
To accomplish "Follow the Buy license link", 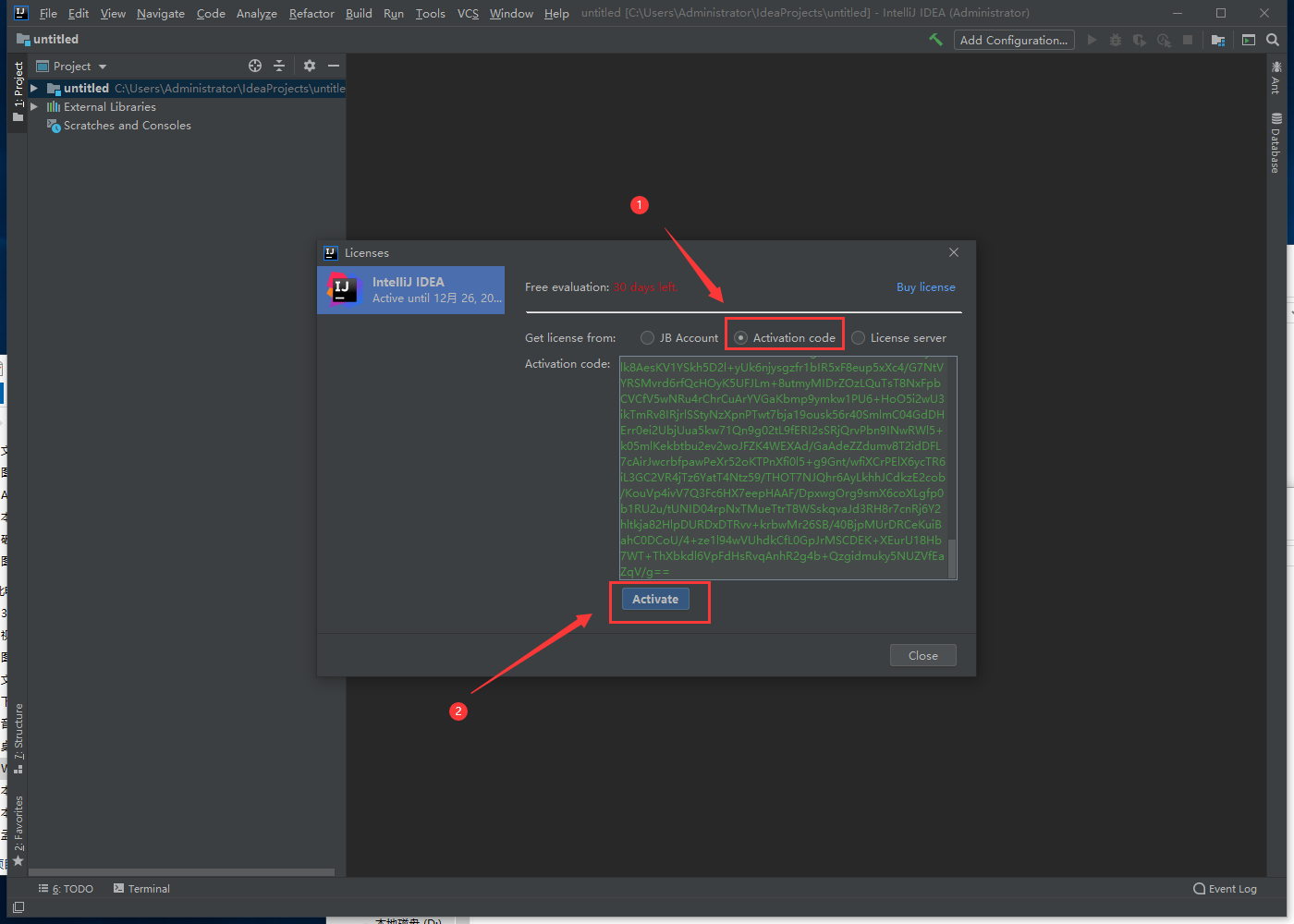I will (x=925, y=287).
